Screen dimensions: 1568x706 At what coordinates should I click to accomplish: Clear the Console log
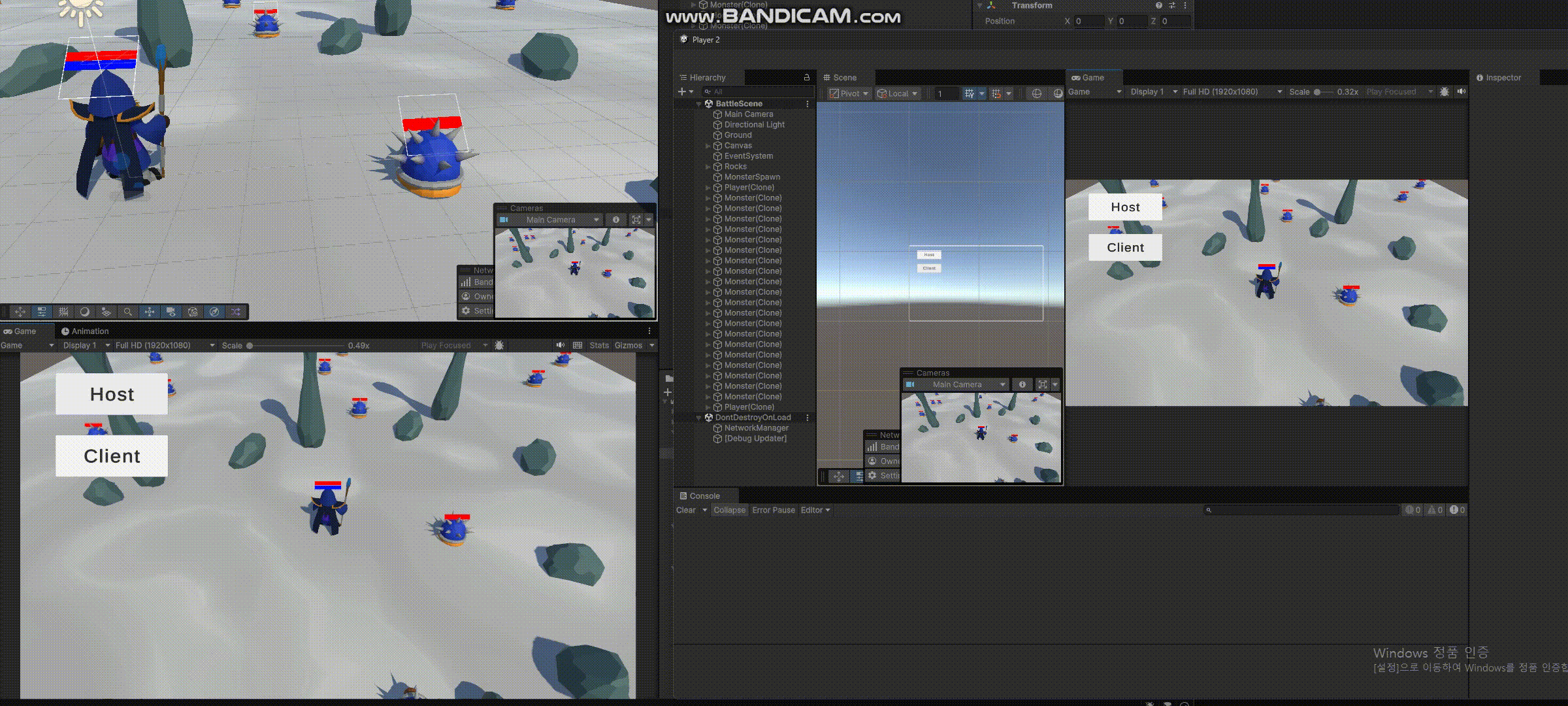(x=685, y=510)
